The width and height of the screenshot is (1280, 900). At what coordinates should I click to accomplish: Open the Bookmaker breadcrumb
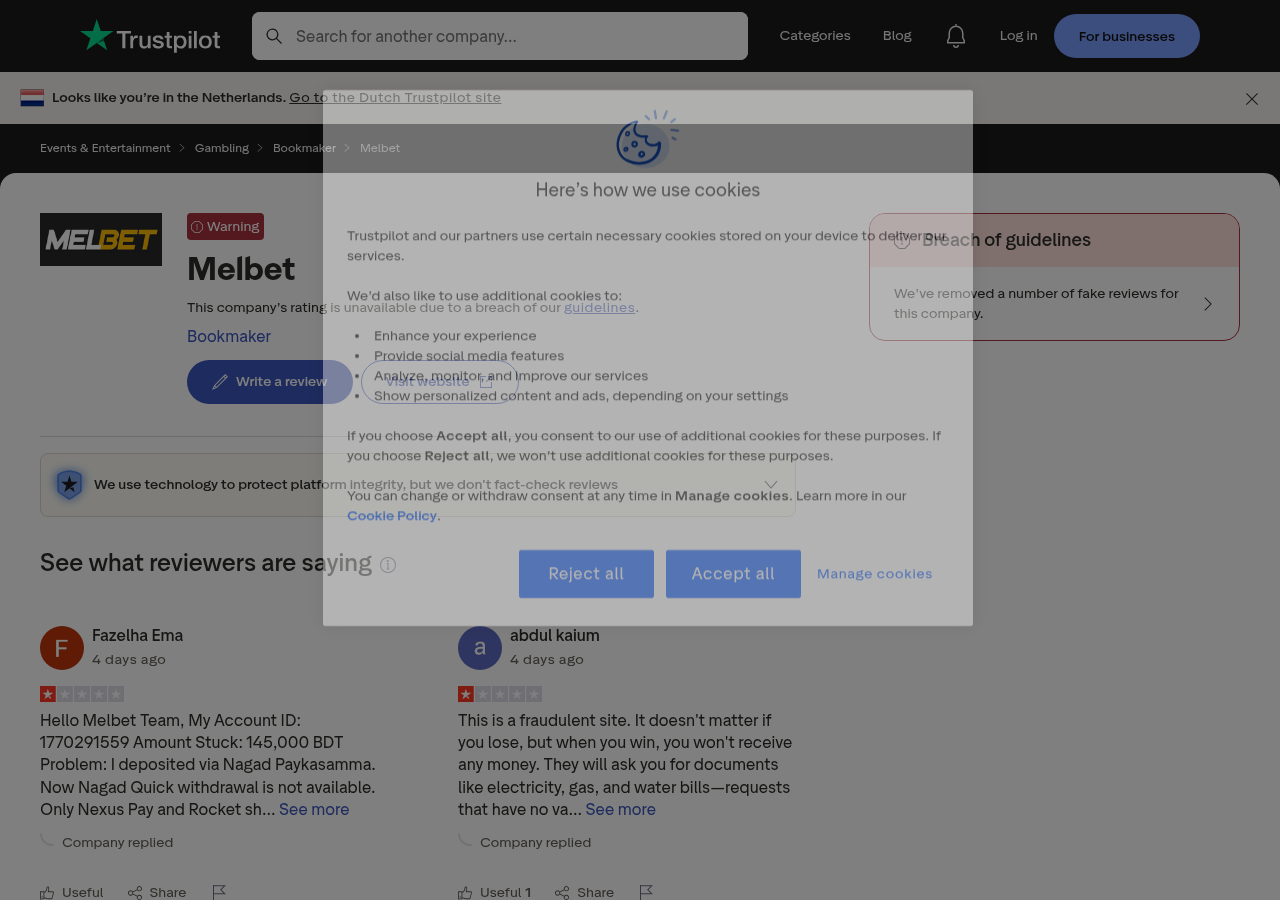pos(304,148)
